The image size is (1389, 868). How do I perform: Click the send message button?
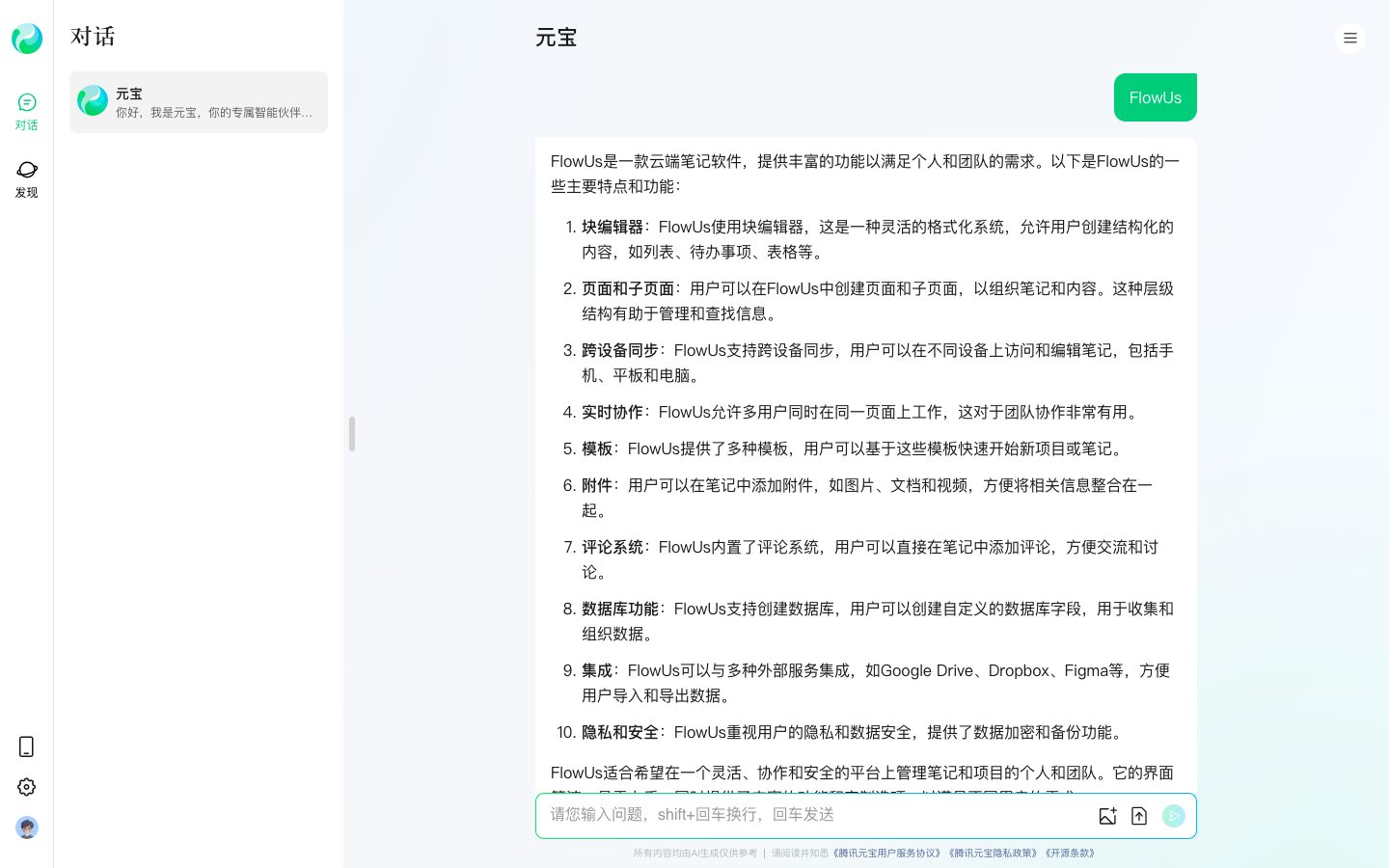point(1174,816)
